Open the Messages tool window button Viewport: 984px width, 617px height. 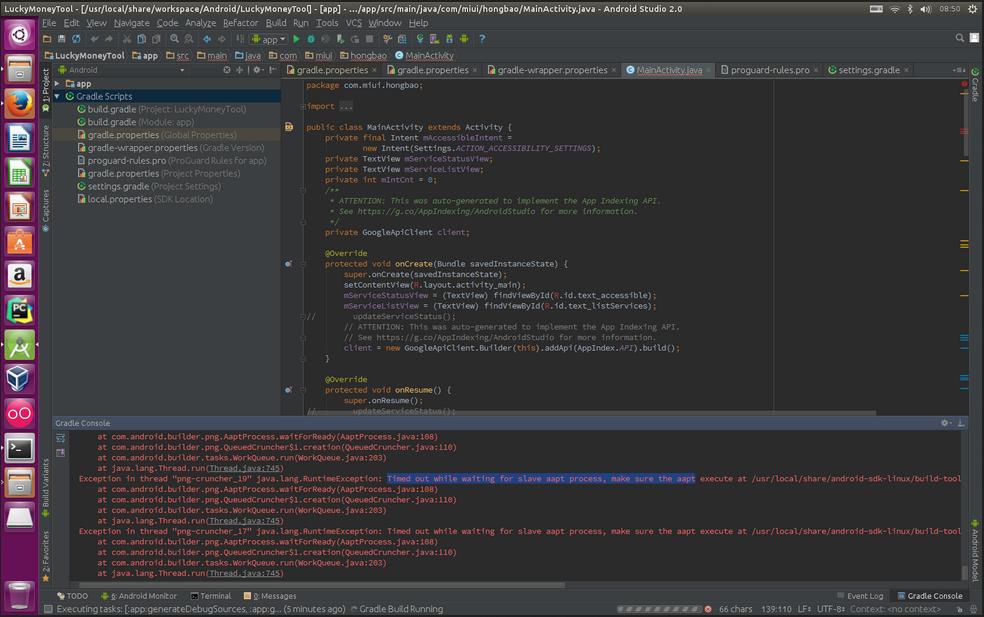point(270,596)
